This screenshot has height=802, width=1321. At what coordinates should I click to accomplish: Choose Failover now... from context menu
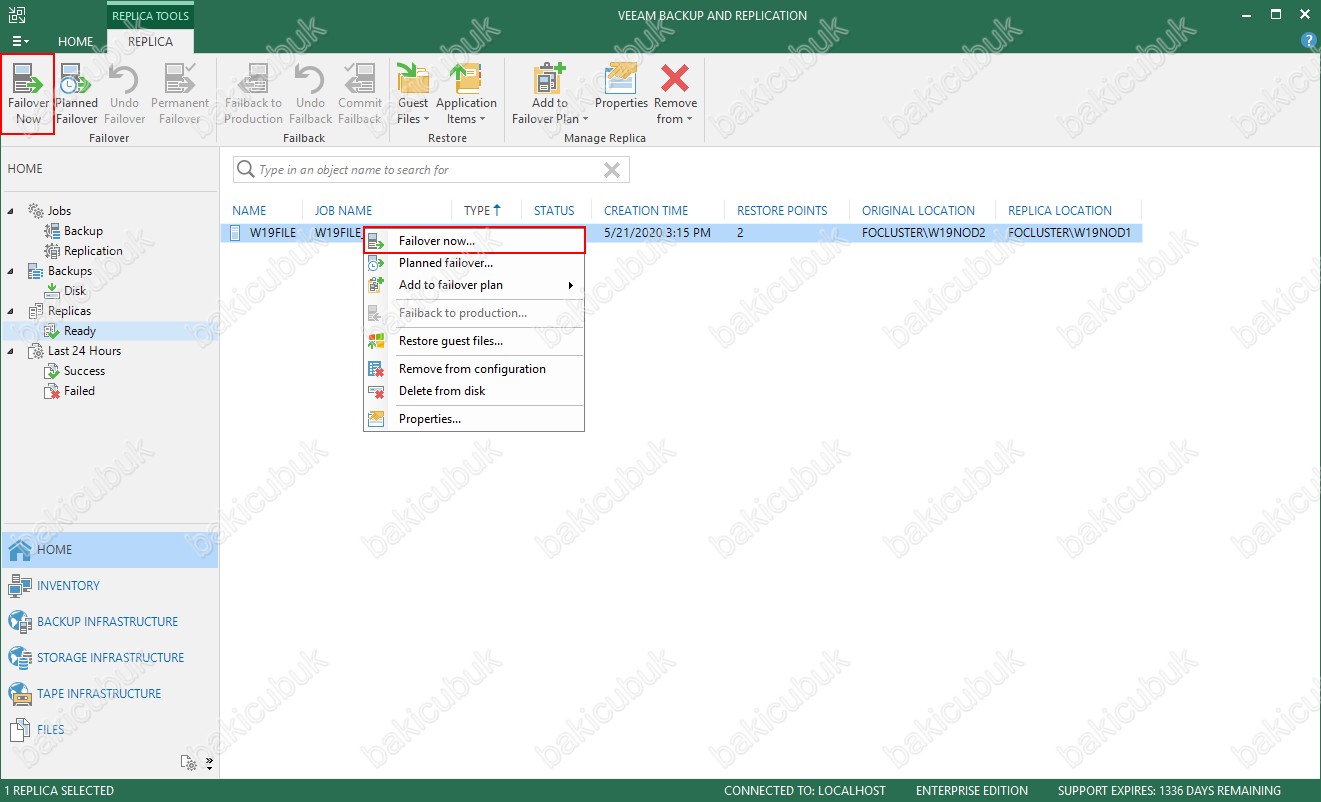coord(474,241)
